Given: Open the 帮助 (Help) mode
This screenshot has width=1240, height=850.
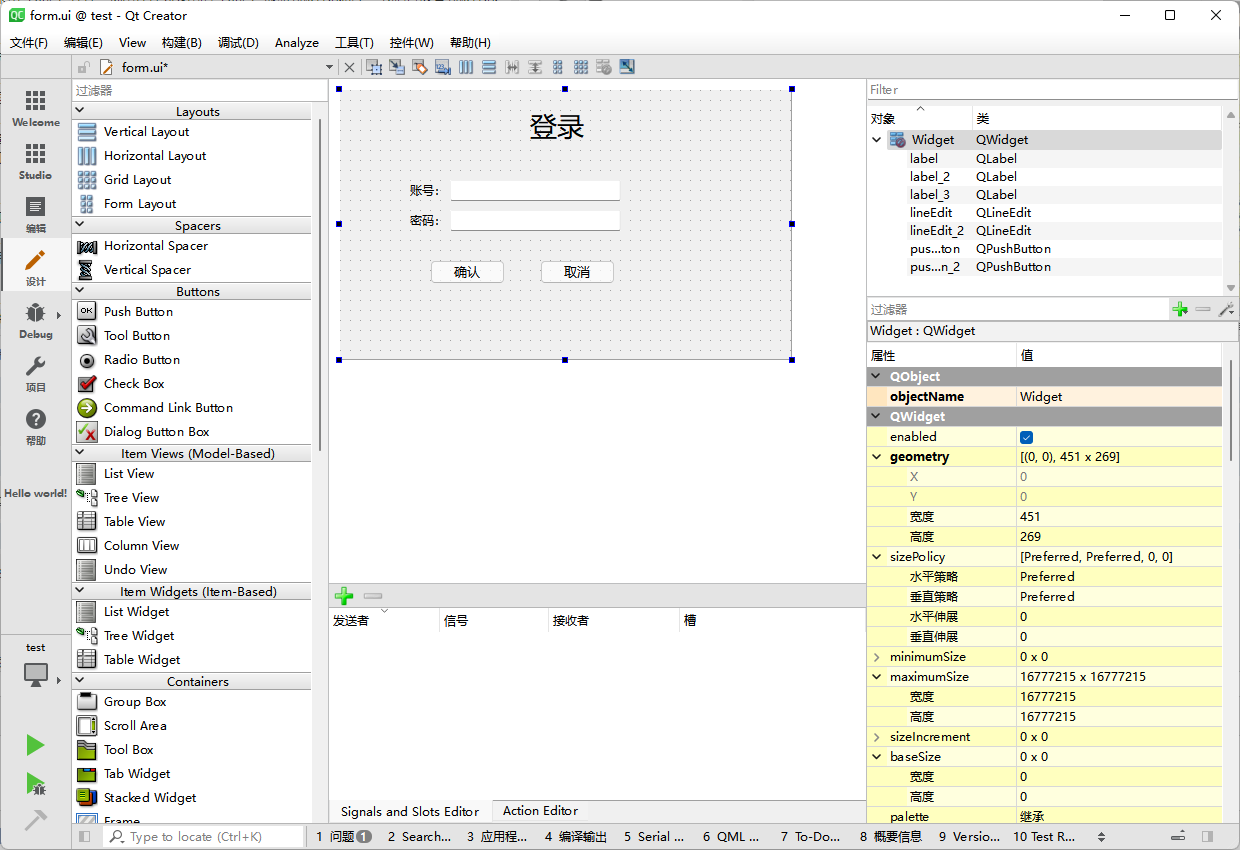Looking at the screenshot, I should click(35, 426).
